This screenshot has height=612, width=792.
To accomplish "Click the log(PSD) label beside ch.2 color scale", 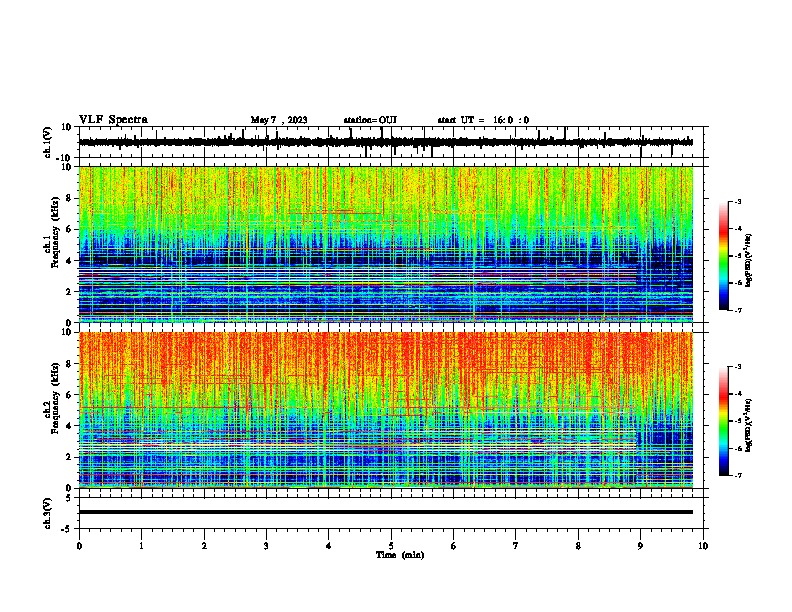I will click(749, 425).
